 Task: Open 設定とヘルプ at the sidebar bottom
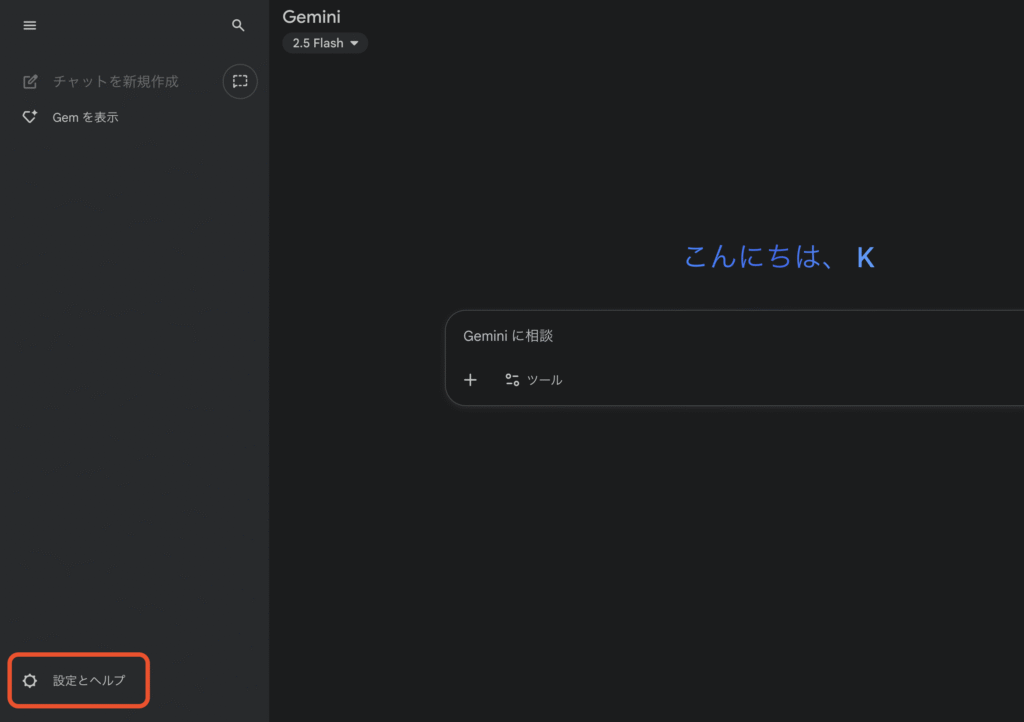tap(89, 681)
